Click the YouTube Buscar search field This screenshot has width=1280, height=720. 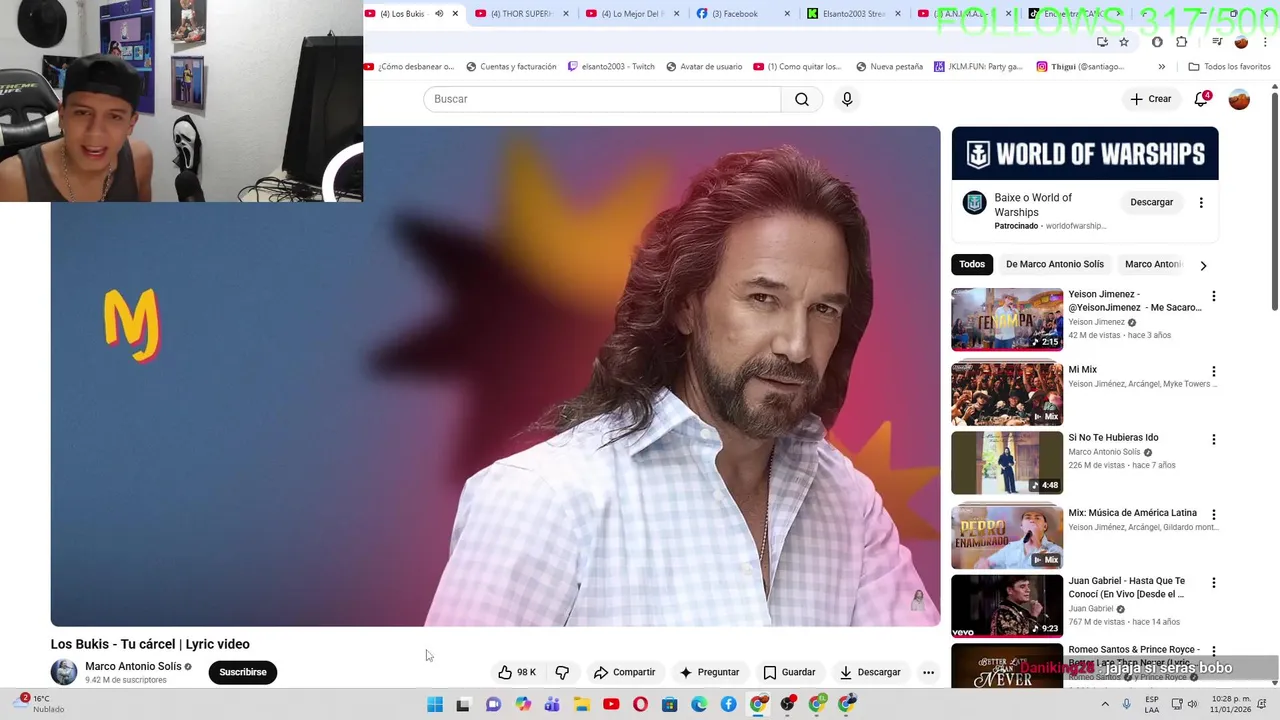tap(602, 99)
